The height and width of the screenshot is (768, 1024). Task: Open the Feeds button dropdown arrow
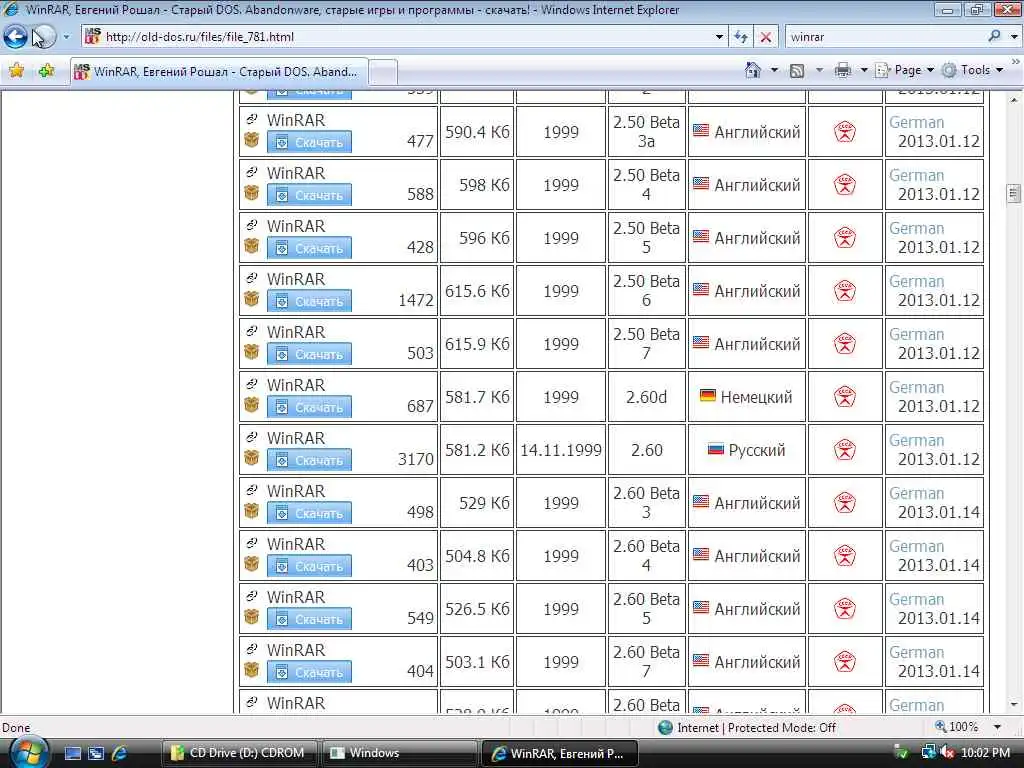click(x=819, y=70)
